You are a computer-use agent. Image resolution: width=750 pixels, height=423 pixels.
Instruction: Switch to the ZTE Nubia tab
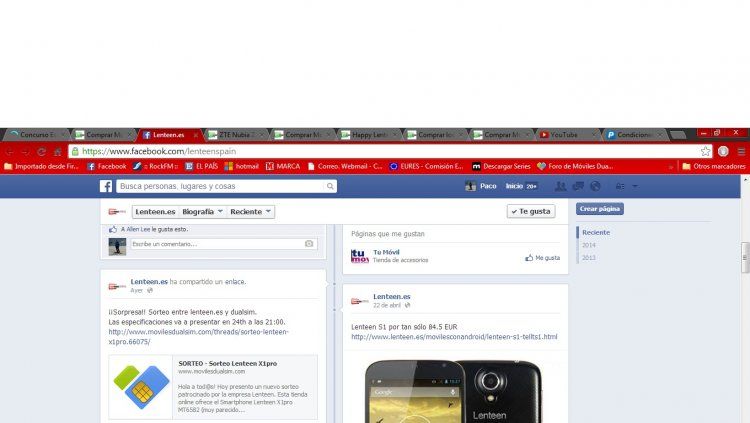point(237,135)
